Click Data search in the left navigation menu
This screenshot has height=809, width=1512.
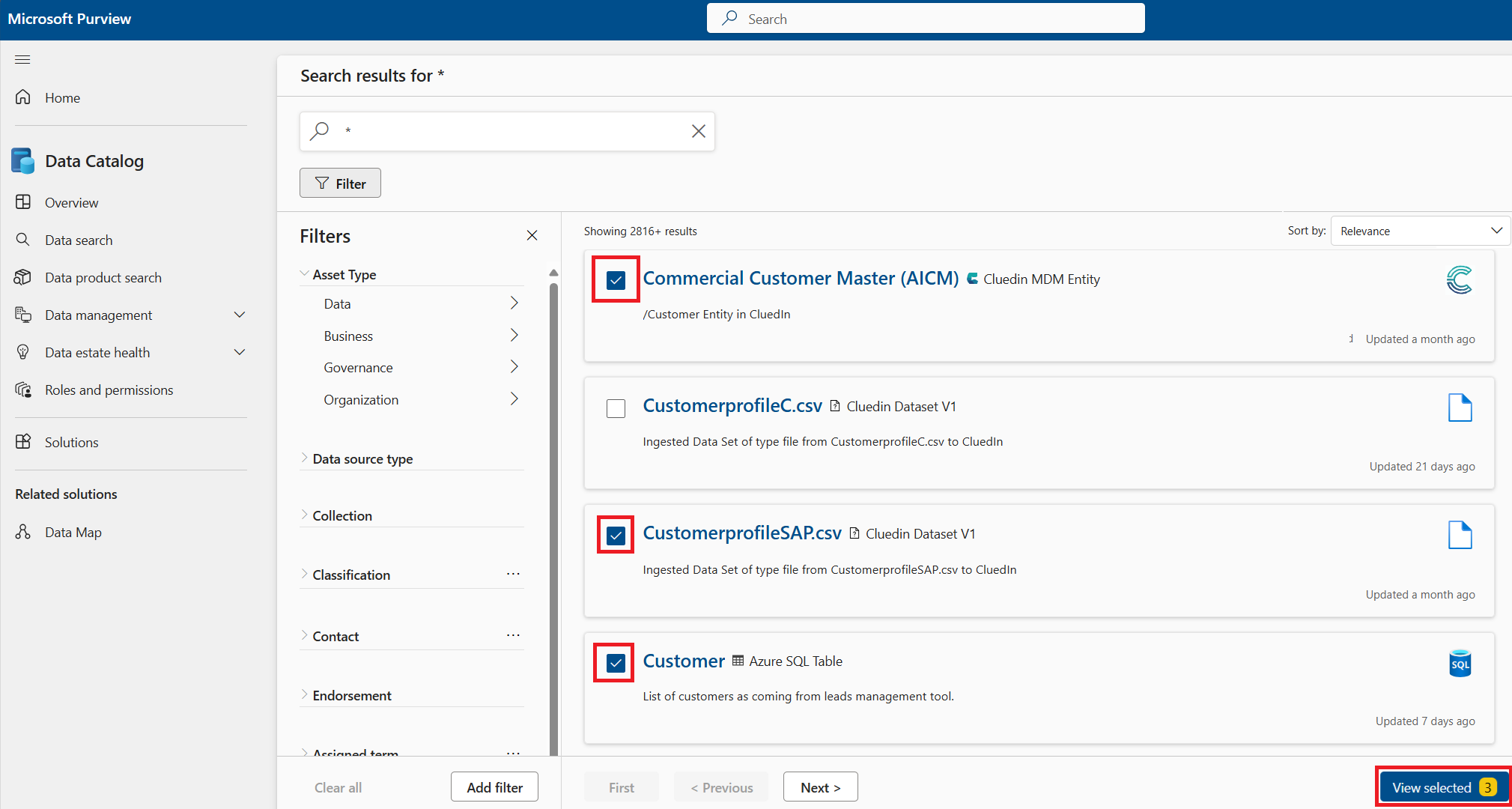pos(78,240)
